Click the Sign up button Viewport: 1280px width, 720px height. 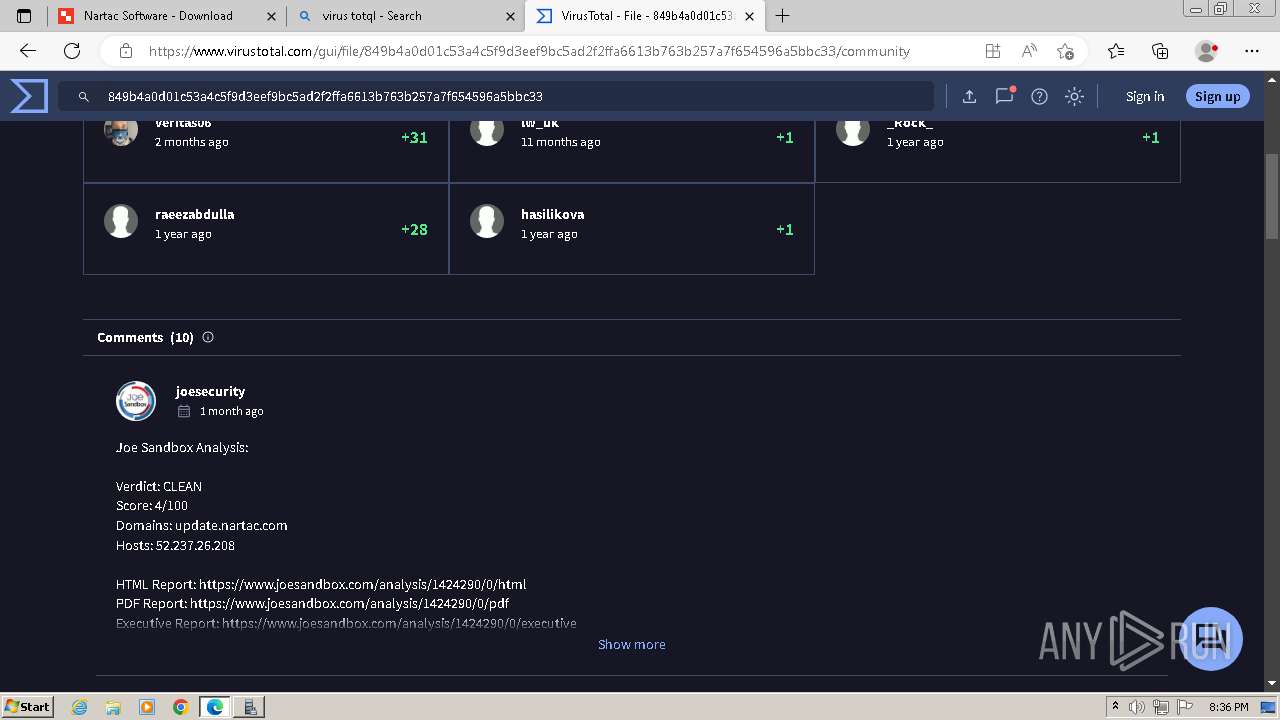pos(1217,96)
